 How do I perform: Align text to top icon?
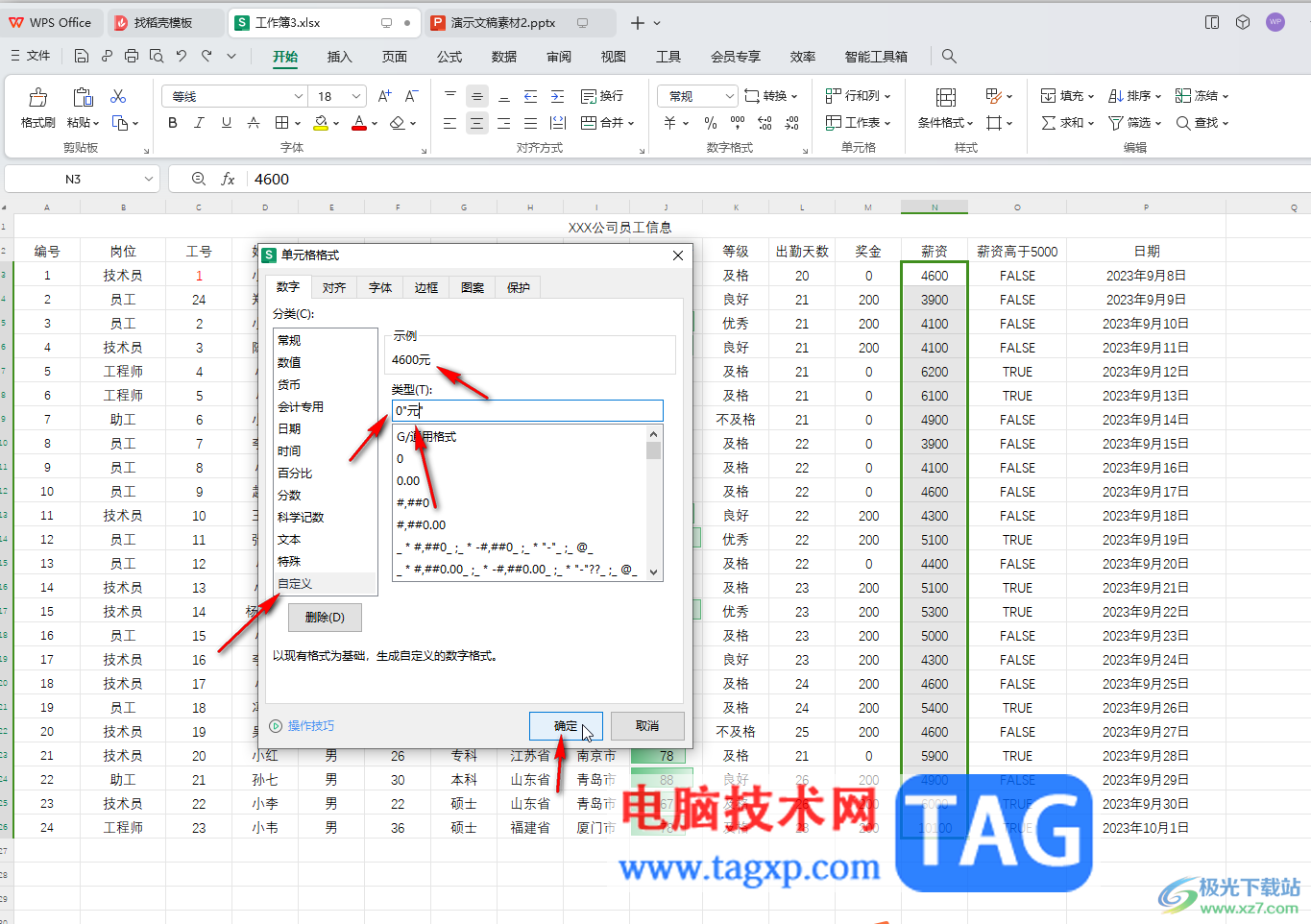[x=450, y=96]
